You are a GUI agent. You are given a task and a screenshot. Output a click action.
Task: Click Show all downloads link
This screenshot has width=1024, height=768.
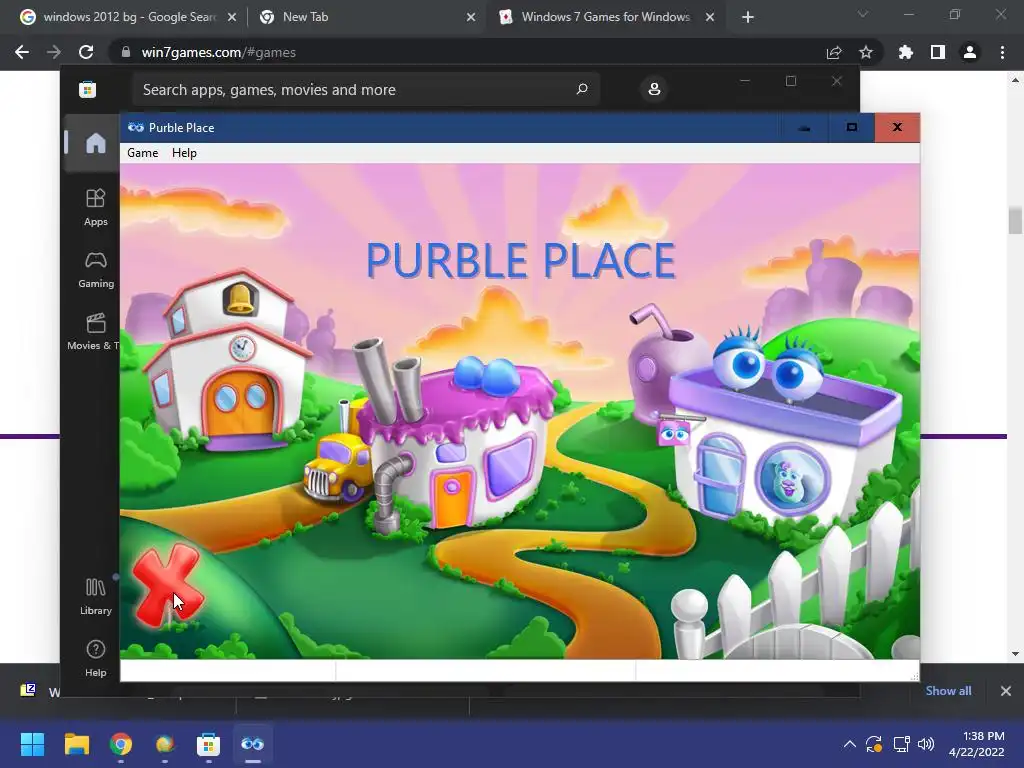click(x=948, y=690)
